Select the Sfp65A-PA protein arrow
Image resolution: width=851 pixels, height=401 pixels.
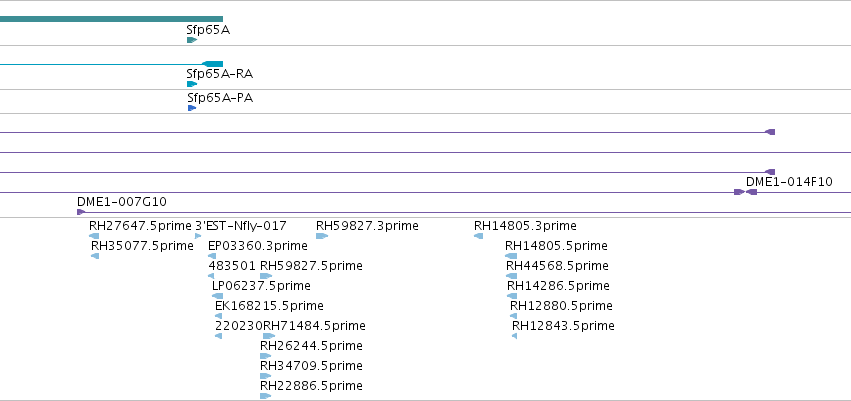coord(192,108)
